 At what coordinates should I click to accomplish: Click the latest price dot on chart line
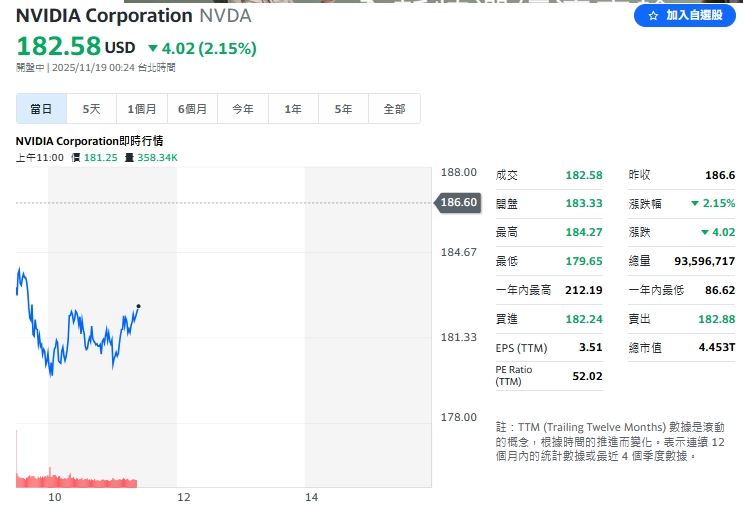(x=138, y=305)
